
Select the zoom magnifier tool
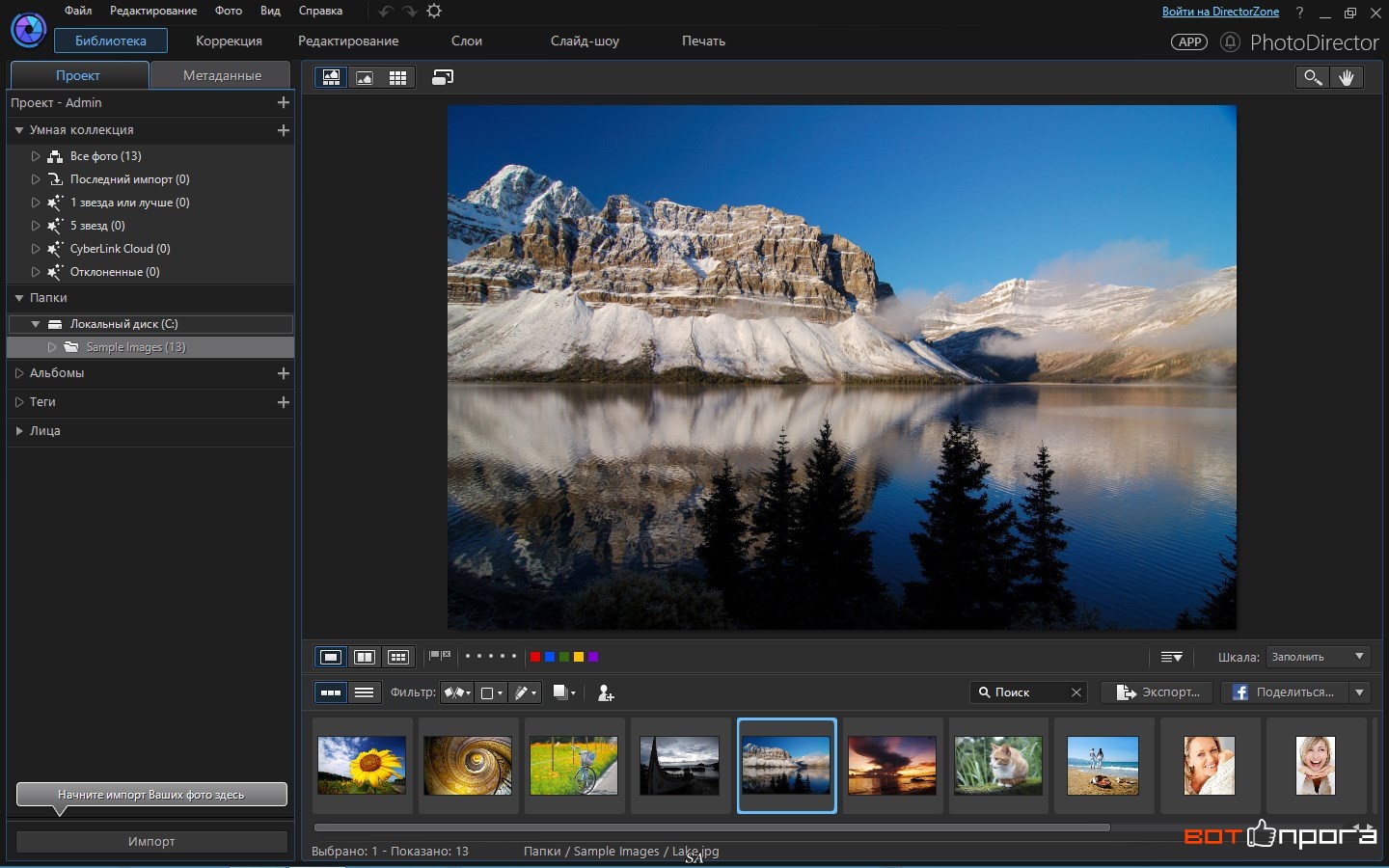click(1312, 77)
